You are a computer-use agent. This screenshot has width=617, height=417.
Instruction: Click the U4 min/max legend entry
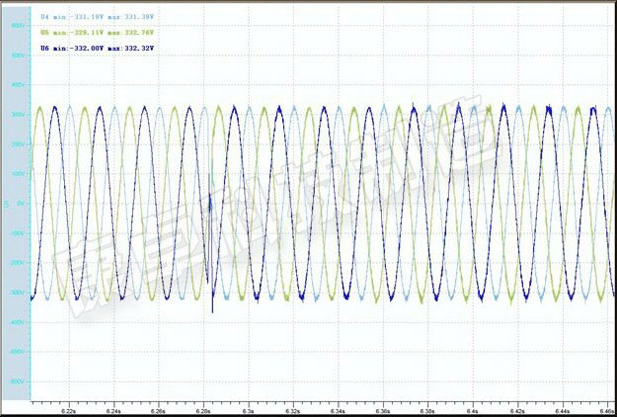point(98,18)
